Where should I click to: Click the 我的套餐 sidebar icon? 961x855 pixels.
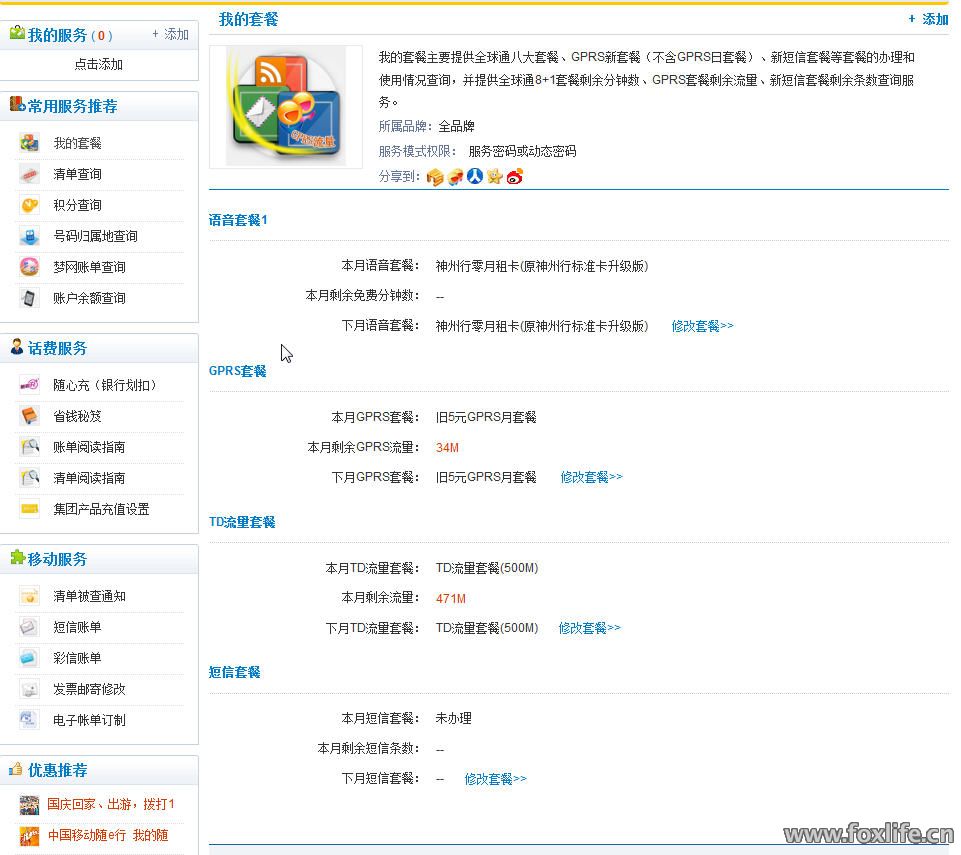[30, 143]
